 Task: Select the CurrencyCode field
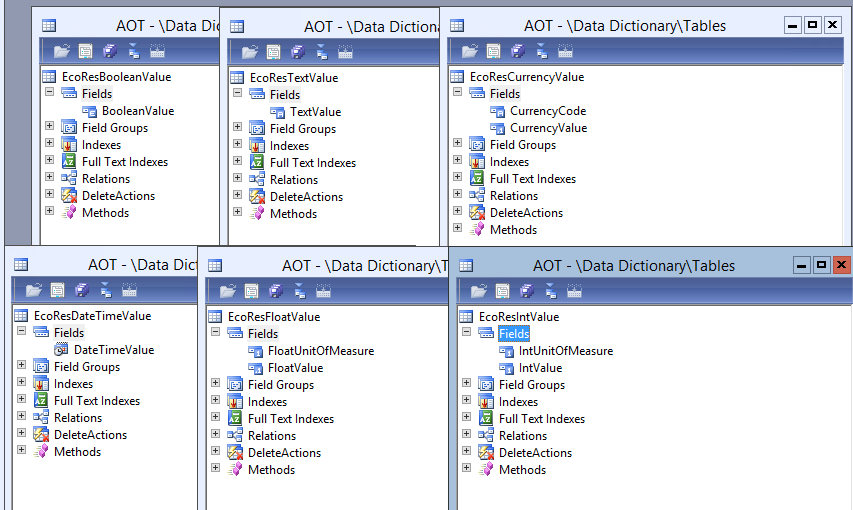tap(547, 111)
